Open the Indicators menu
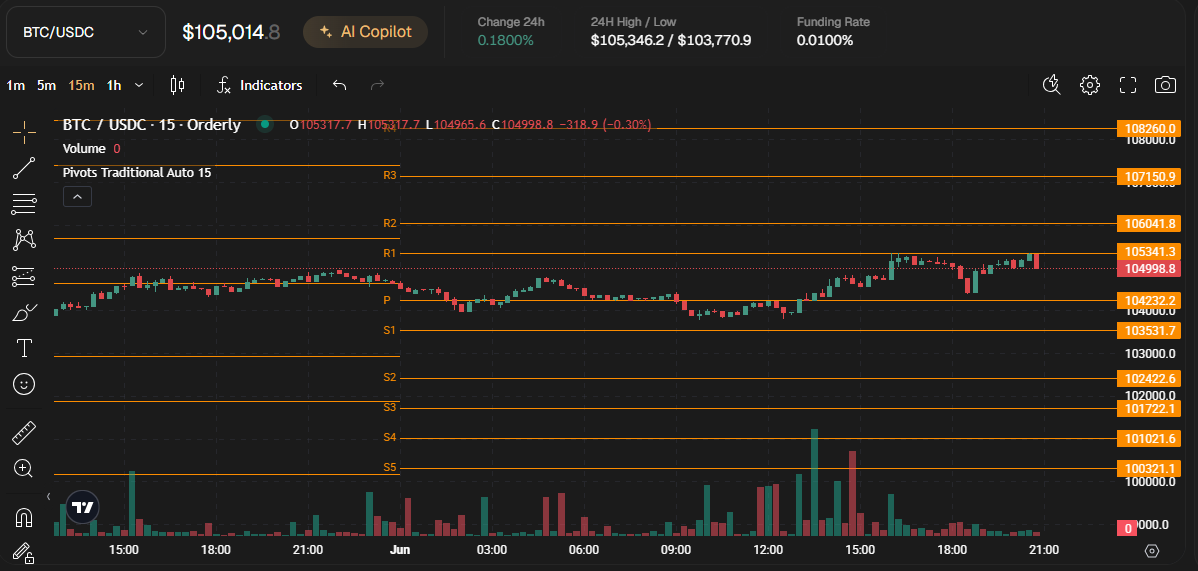This screenshot has height=571, width=1198. pos(260,85)
